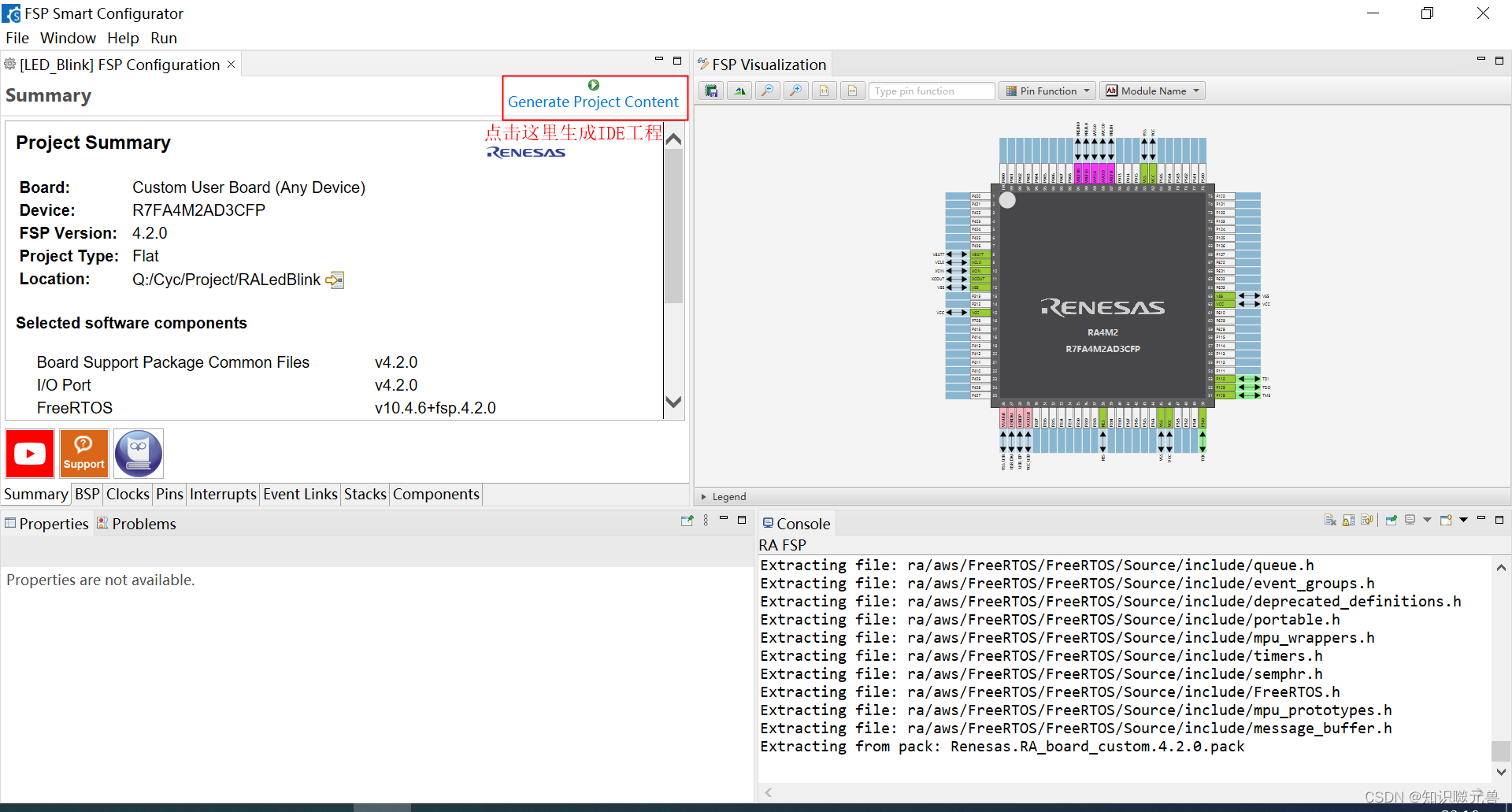Open the user manual owl icon
1512x812 pixels.
click(139, 454)
